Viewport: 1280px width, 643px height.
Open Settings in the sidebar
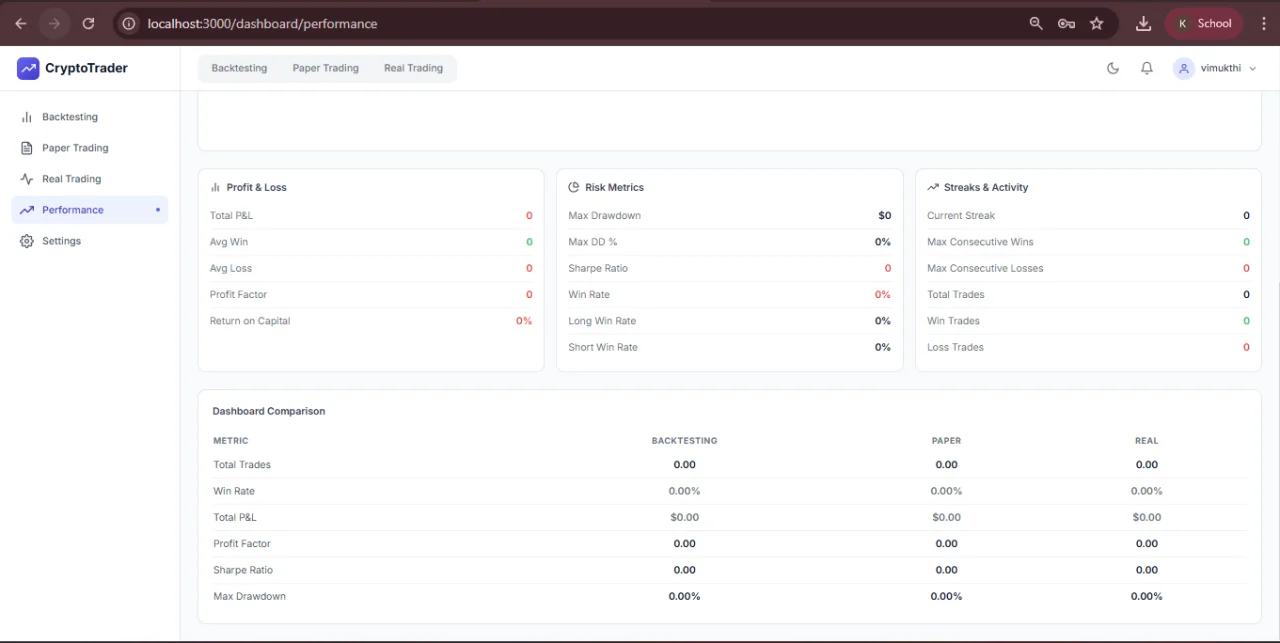(89, 241)
